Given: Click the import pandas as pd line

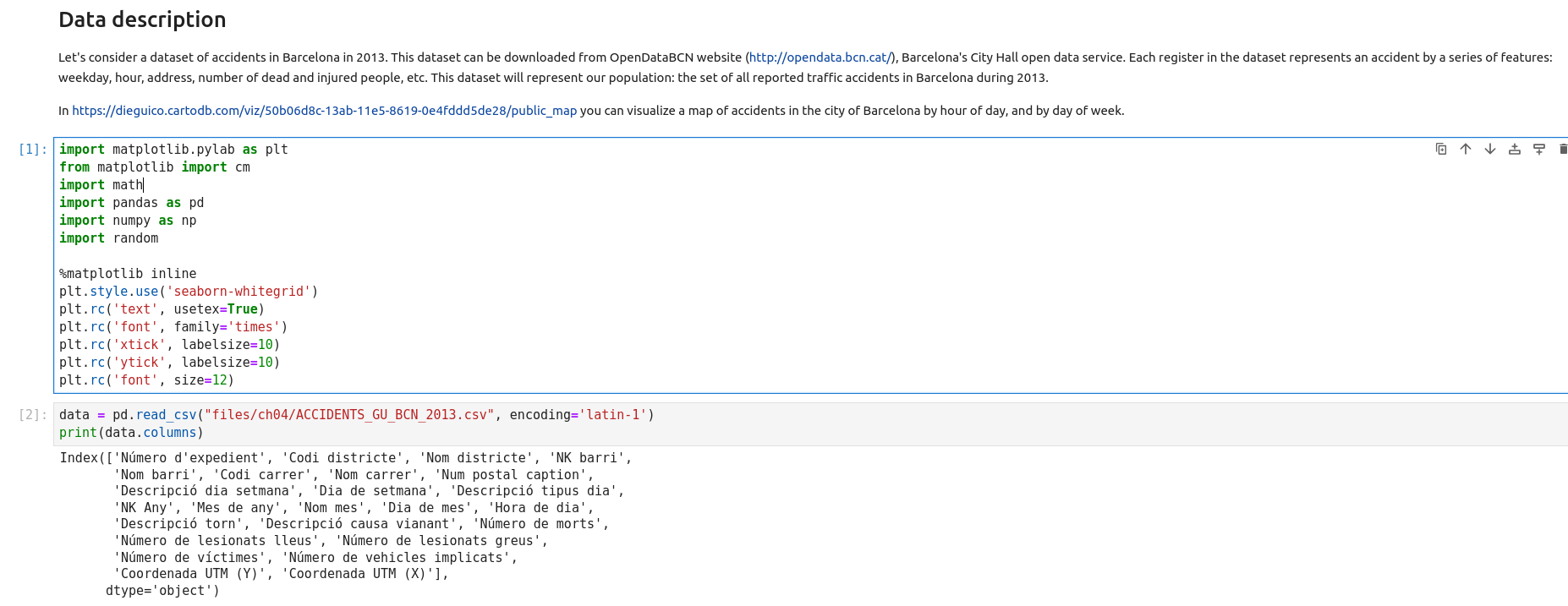Looking at the screenshot, I should pos(131,203).
